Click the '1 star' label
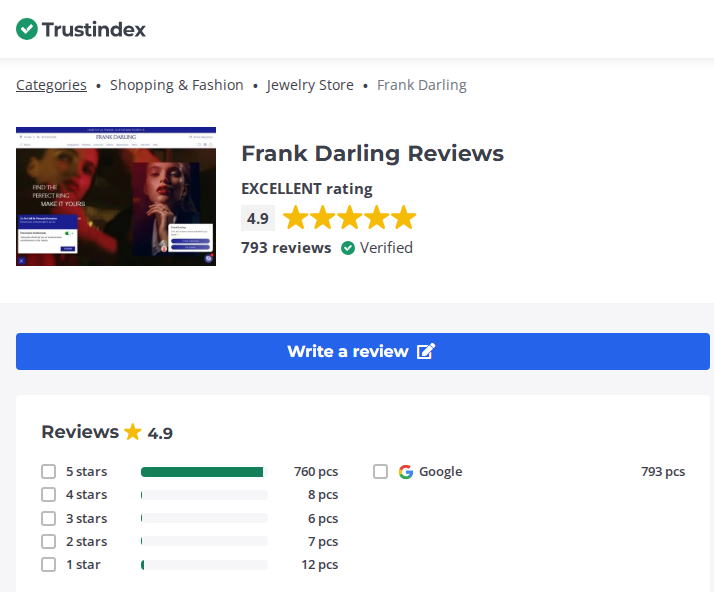 click(x=83, y=565)
